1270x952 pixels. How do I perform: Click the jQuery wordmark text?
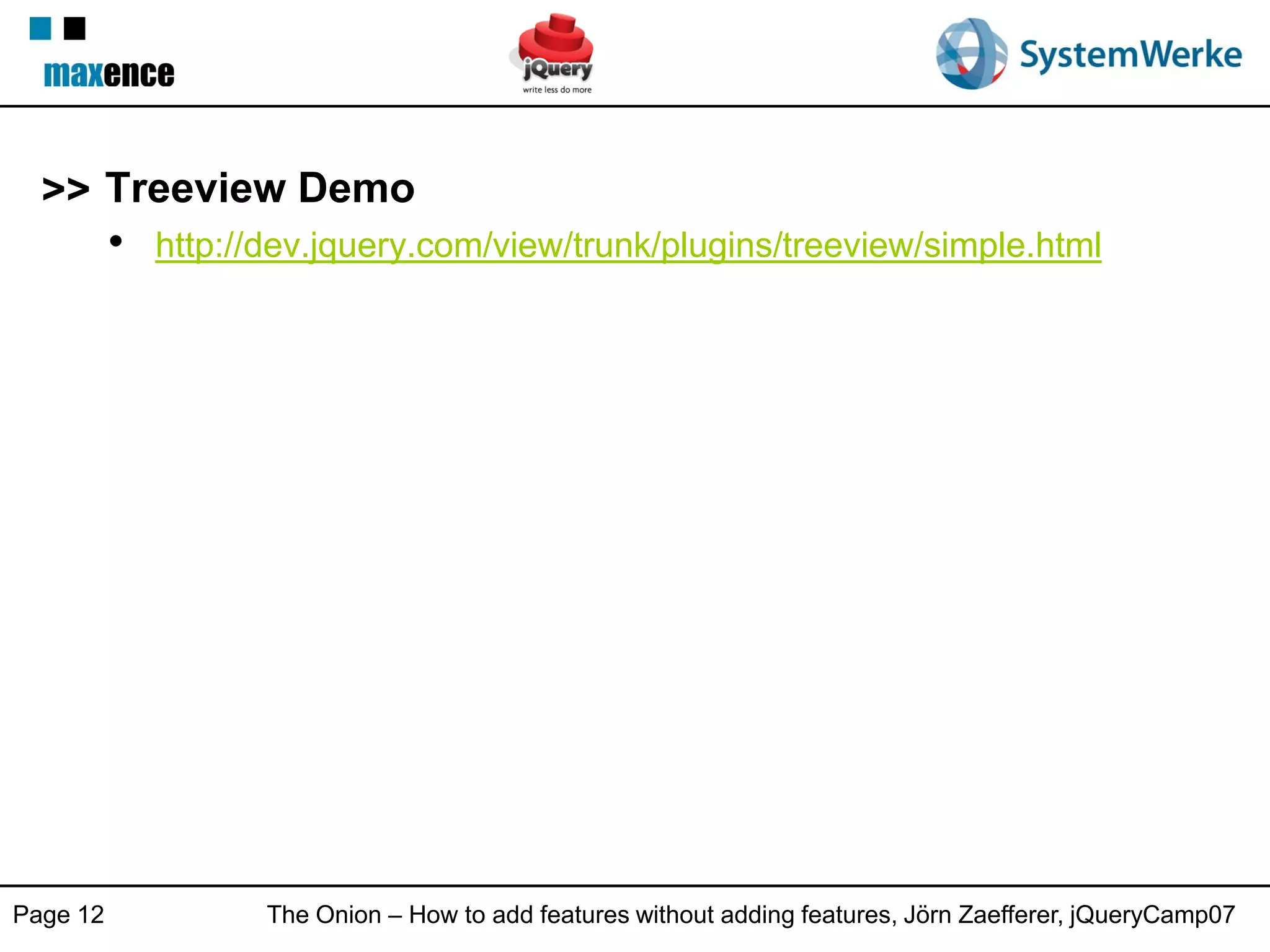558,68
